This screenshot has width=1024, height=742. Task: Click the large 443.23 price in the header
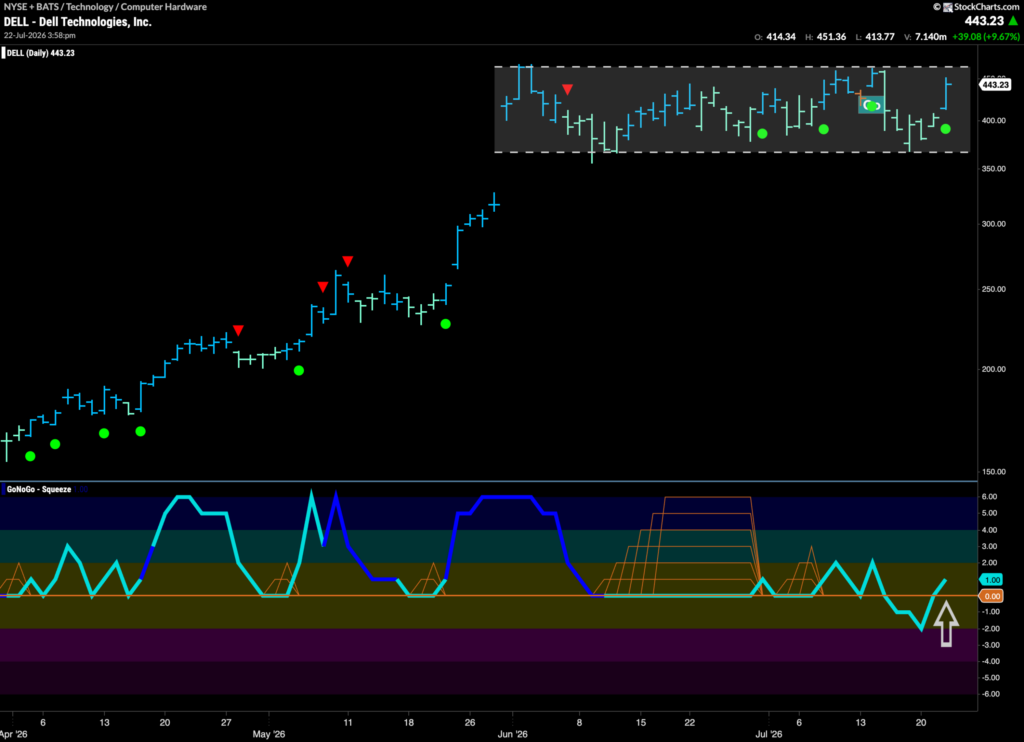pos(984,22)
